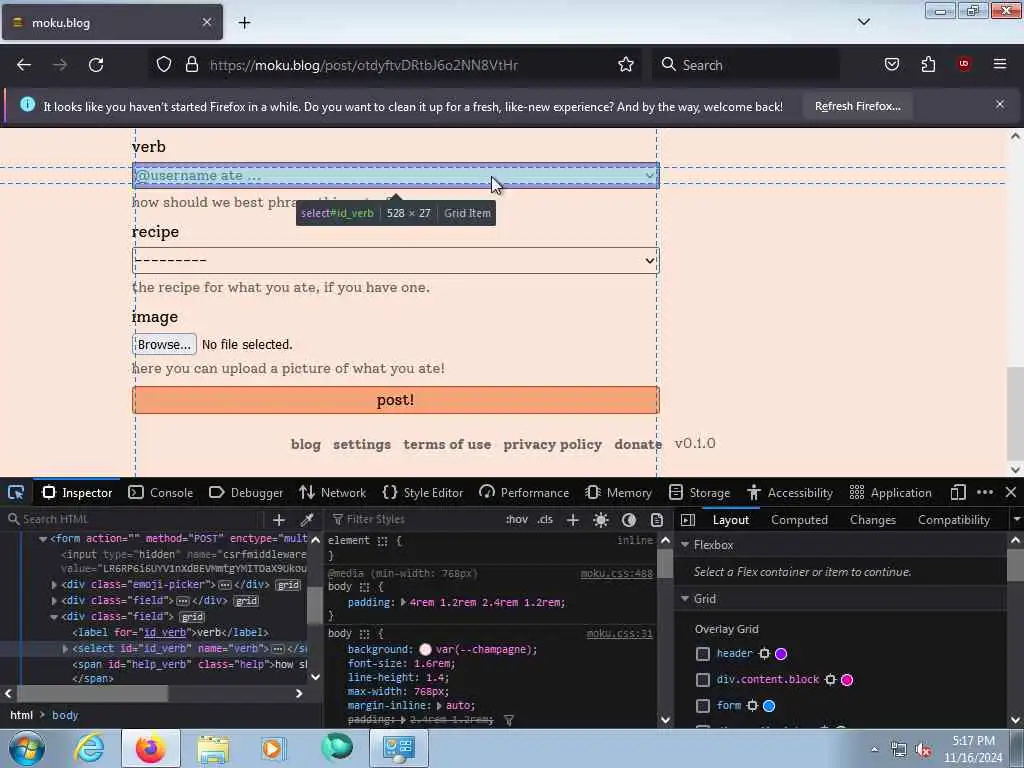This screenshot has height=768, width=1024.
Task: Add a new CSS rule
Action: click(x=573, y=520)
